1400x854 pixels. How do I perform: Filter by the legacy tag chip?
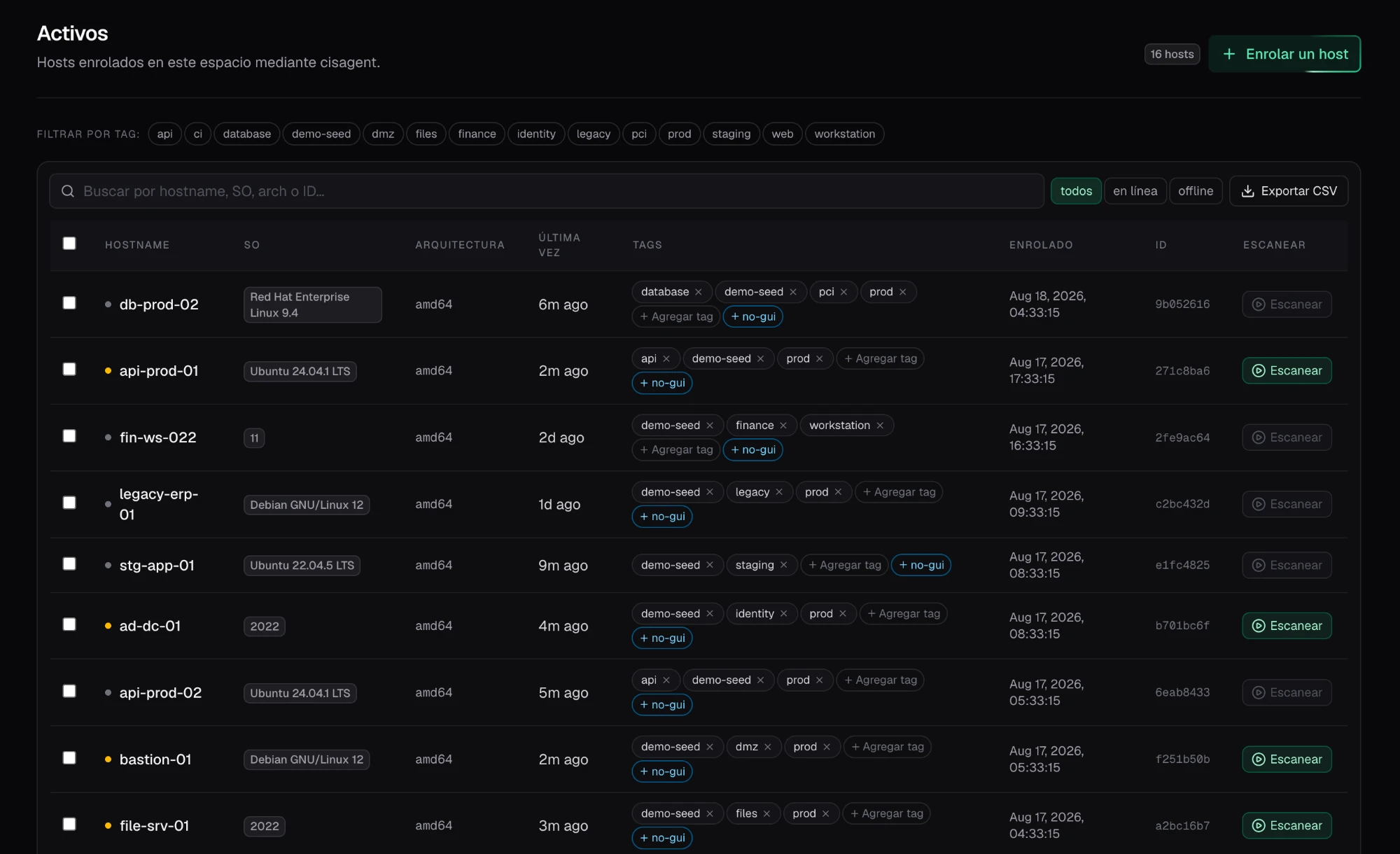pyautogui.click(x=594, y=134)
